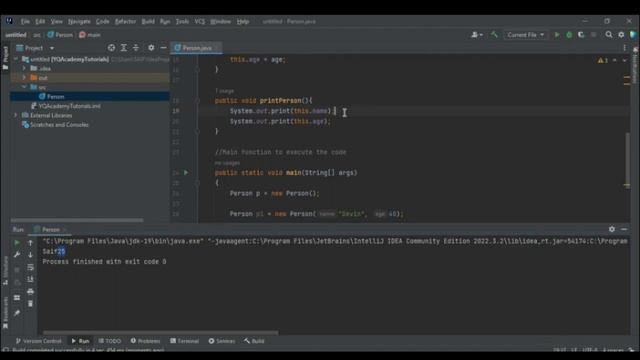Expand all in Project panel
640x360 pixels.
click(124, 48)
